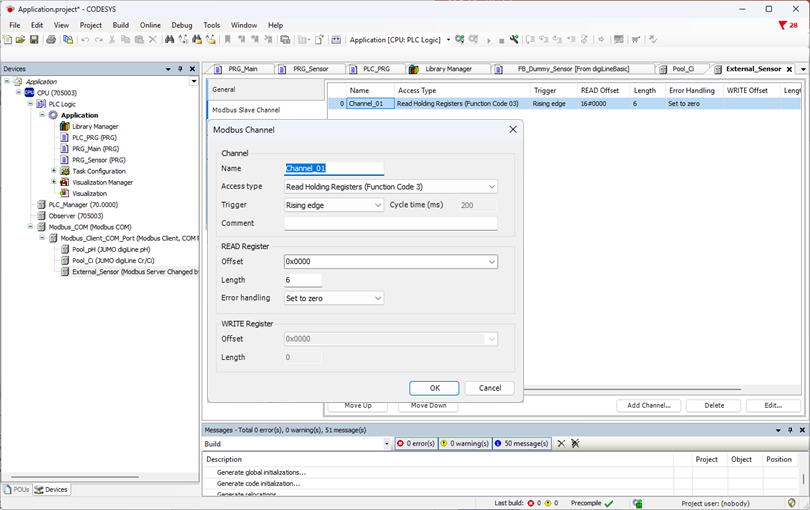Open the Online menu
Viewport: 810px width, 510px height.
pyautogui.click(x=150, y=25)
